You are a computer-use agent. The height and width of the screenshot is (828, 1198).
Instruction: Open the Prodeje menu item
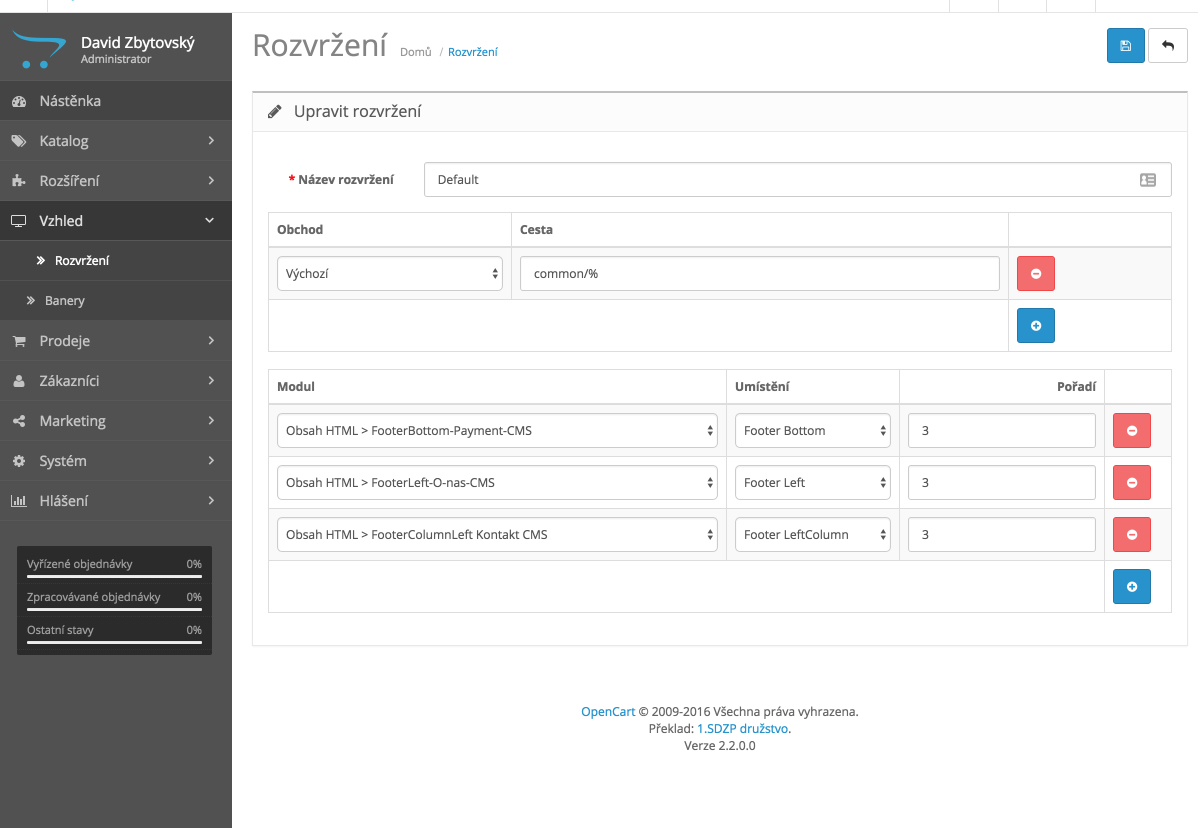(x=116, y=341)
